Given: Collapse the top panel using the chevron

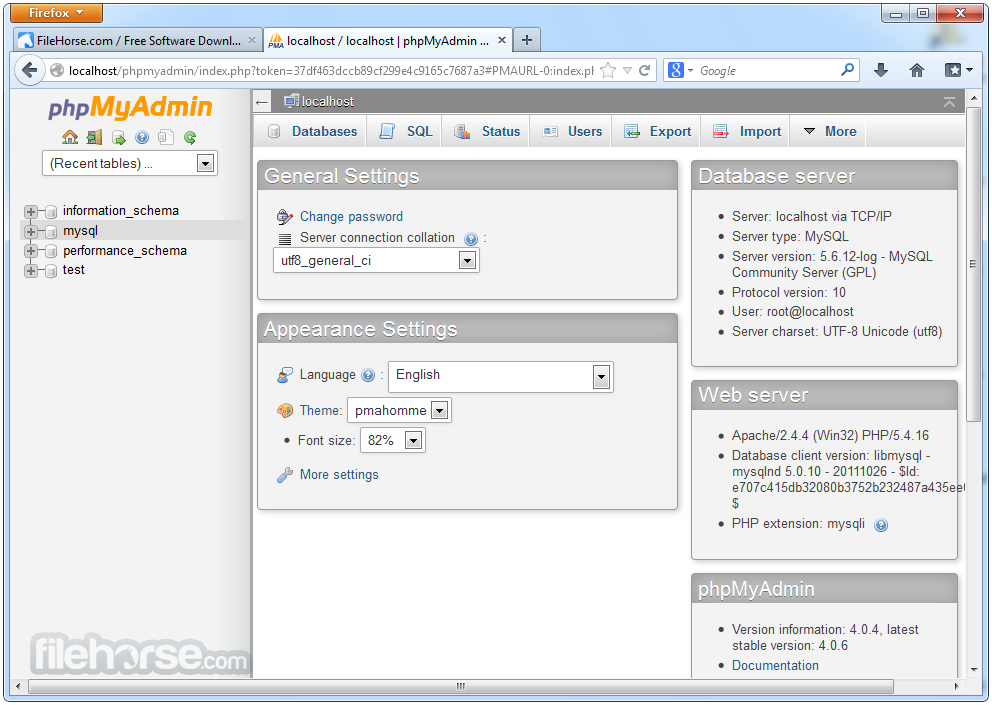Looking at the screenshot, I should (948, 100).
